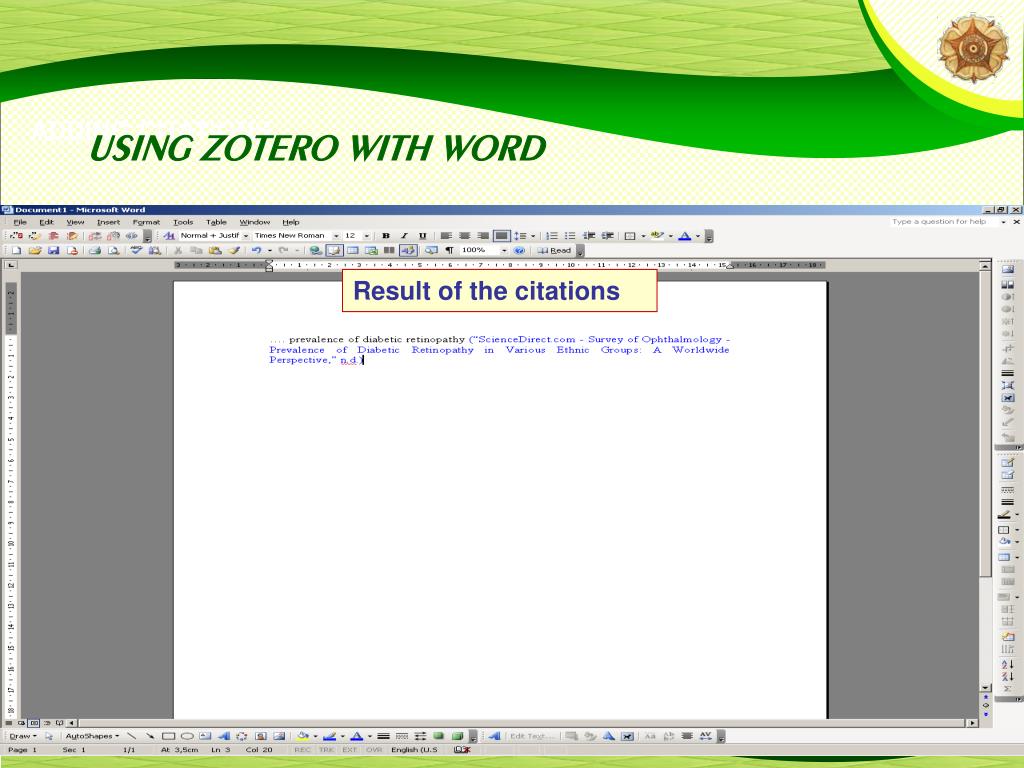This screenshot has width=1024, height=768.
Task: Expand the Highlight color dropdown arrow
Action: [x=671, y=236]
